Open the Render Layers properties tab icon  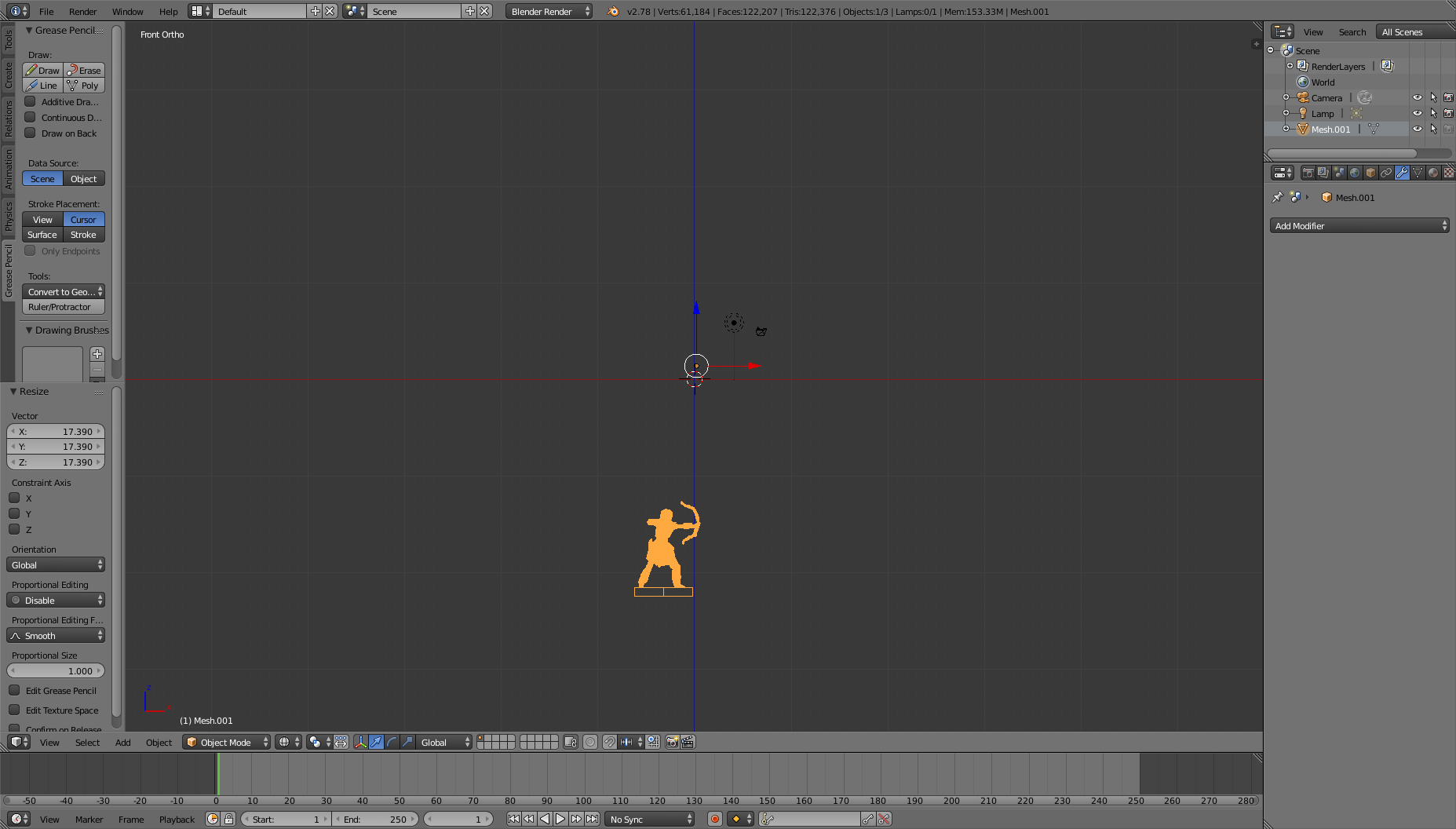pyautogui.click(x=1323, y=173)
